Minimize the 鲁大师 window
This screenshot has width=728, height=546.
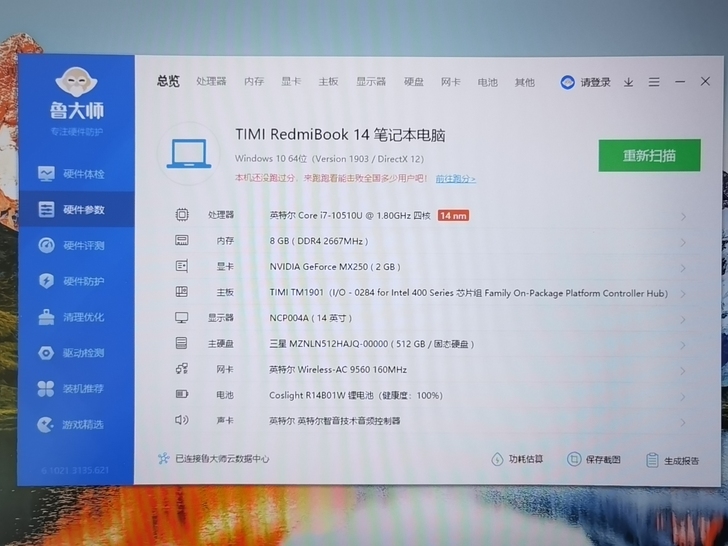(680, 82)
